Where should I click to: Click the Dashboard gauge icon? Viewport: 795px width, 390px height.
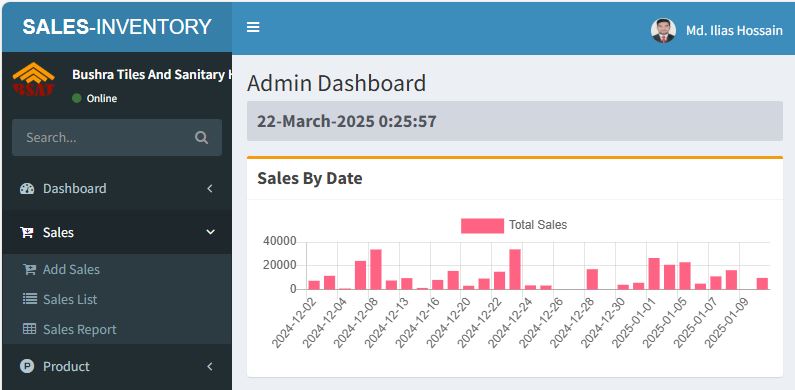[27, 189]
